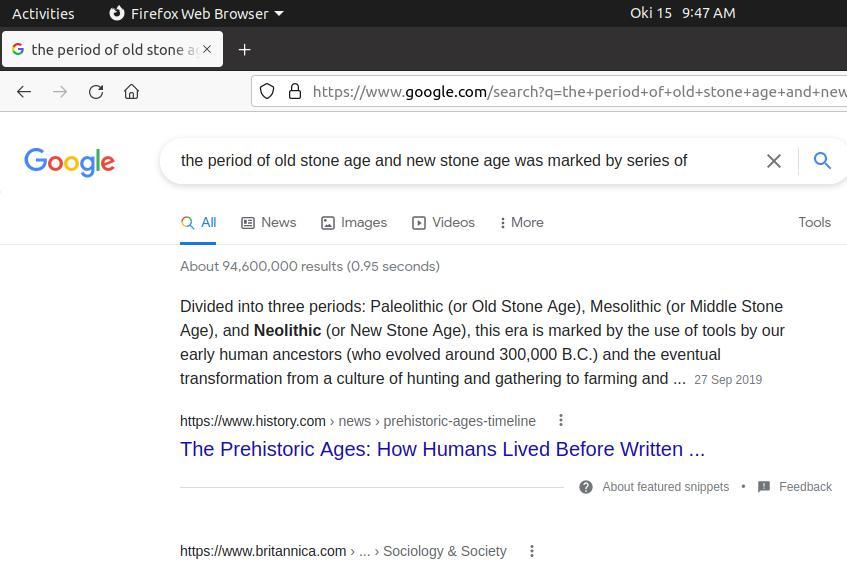Open The Prehistoric Ages article link
This screenshot has height=567, width=847.
point(442,449)
